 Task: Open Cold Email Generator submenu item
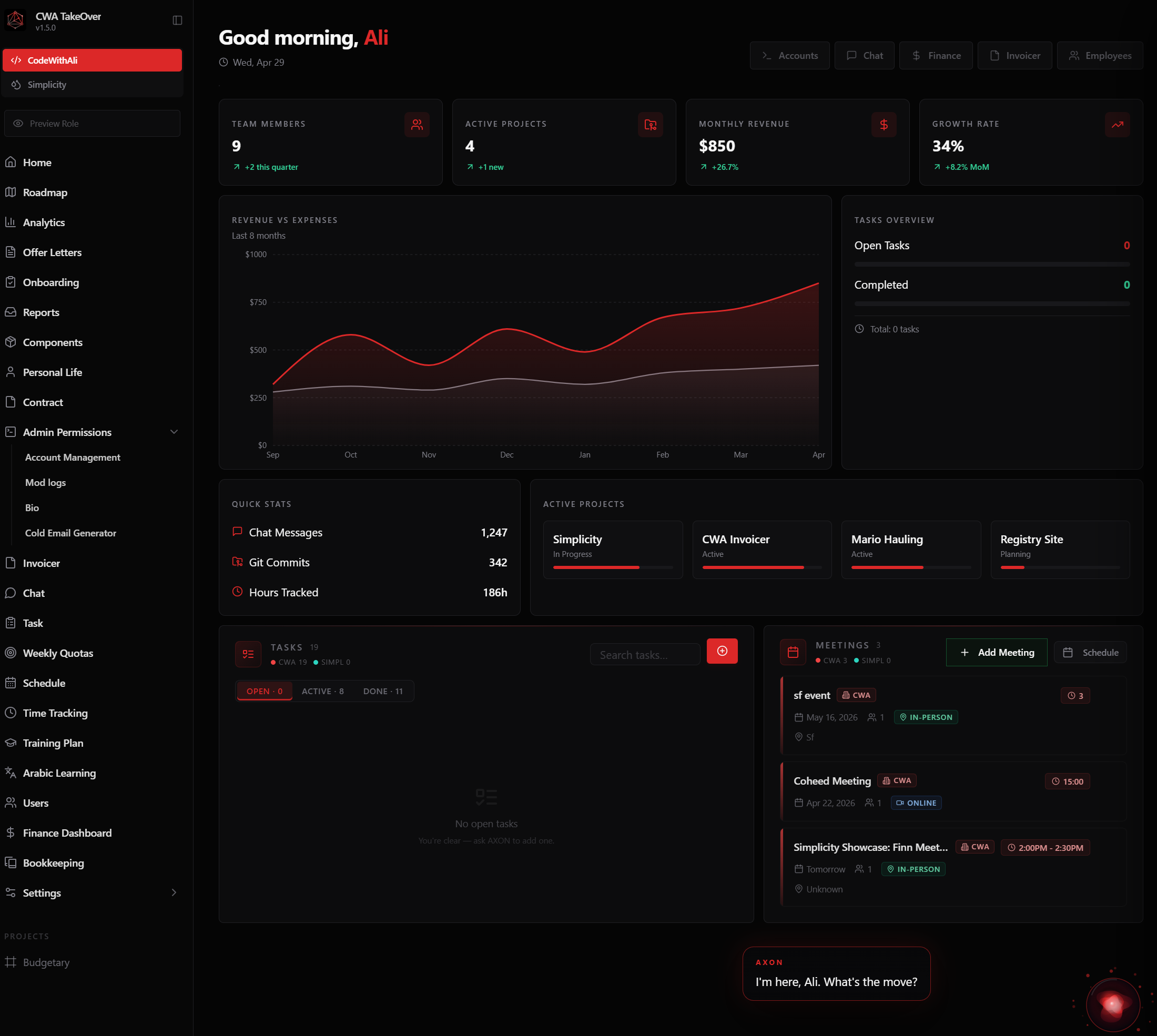(70, 533)
